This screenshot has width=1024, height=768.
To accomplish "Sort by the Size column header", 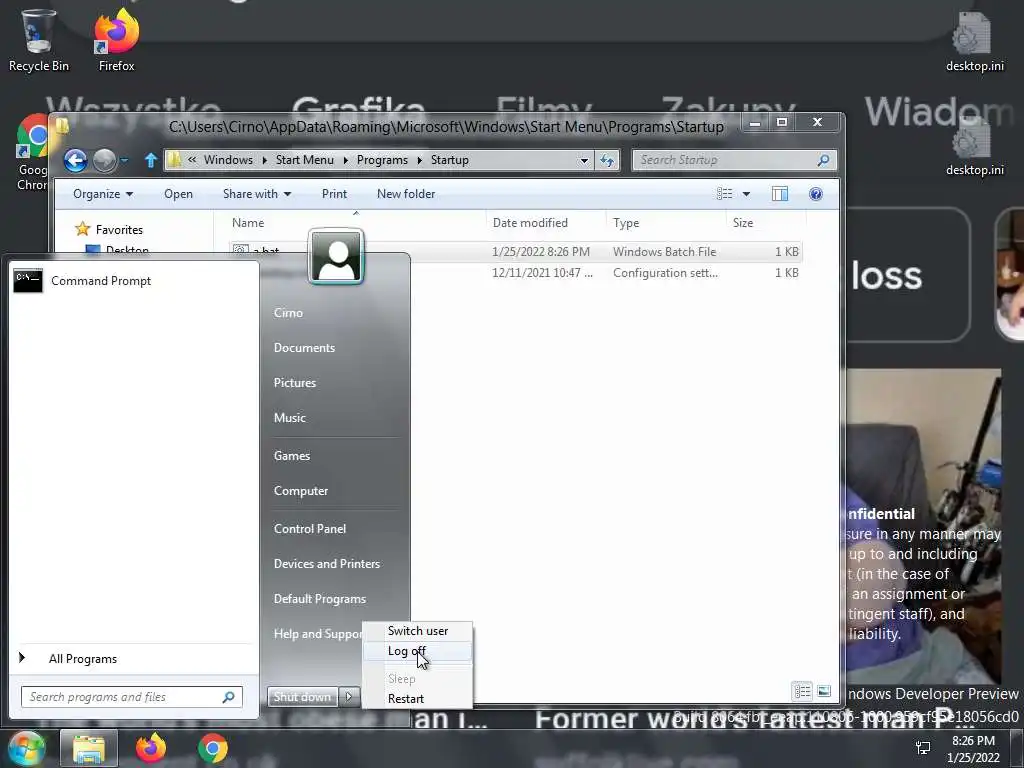I will (x=765, y=223).
